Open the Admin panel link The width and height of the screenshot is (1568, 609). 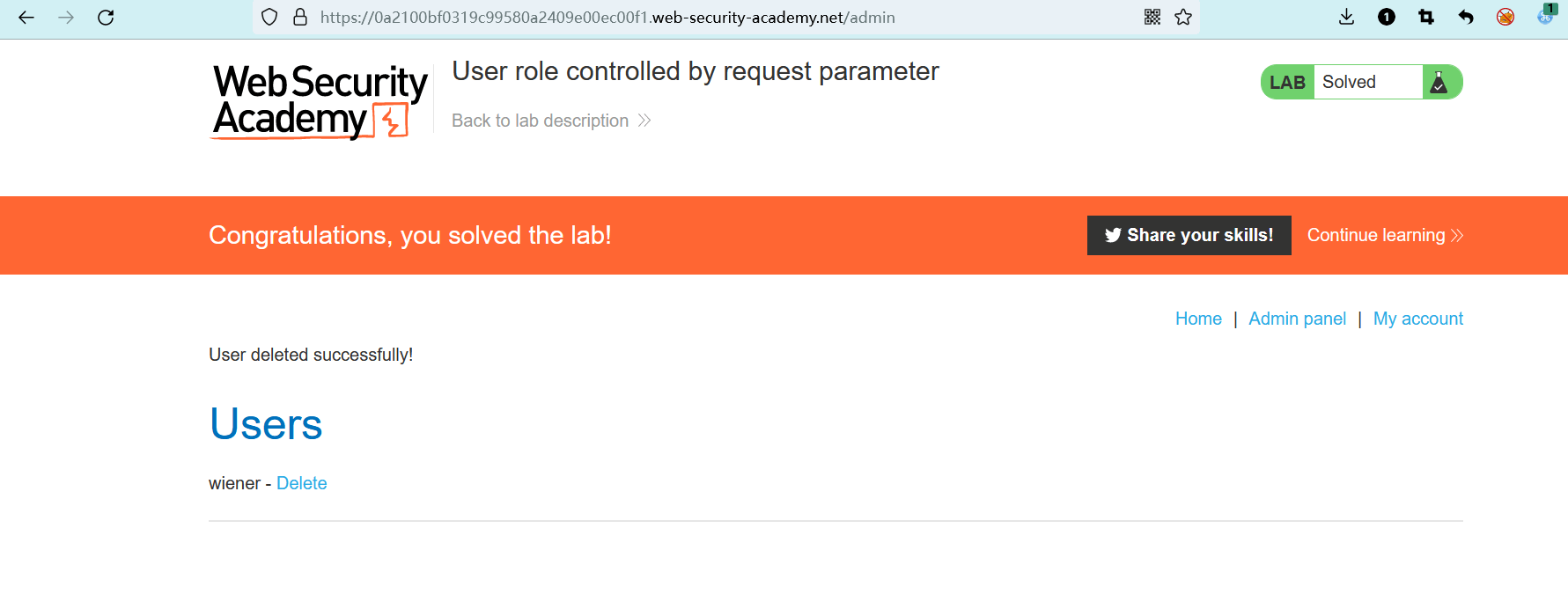click(1297, 319)
